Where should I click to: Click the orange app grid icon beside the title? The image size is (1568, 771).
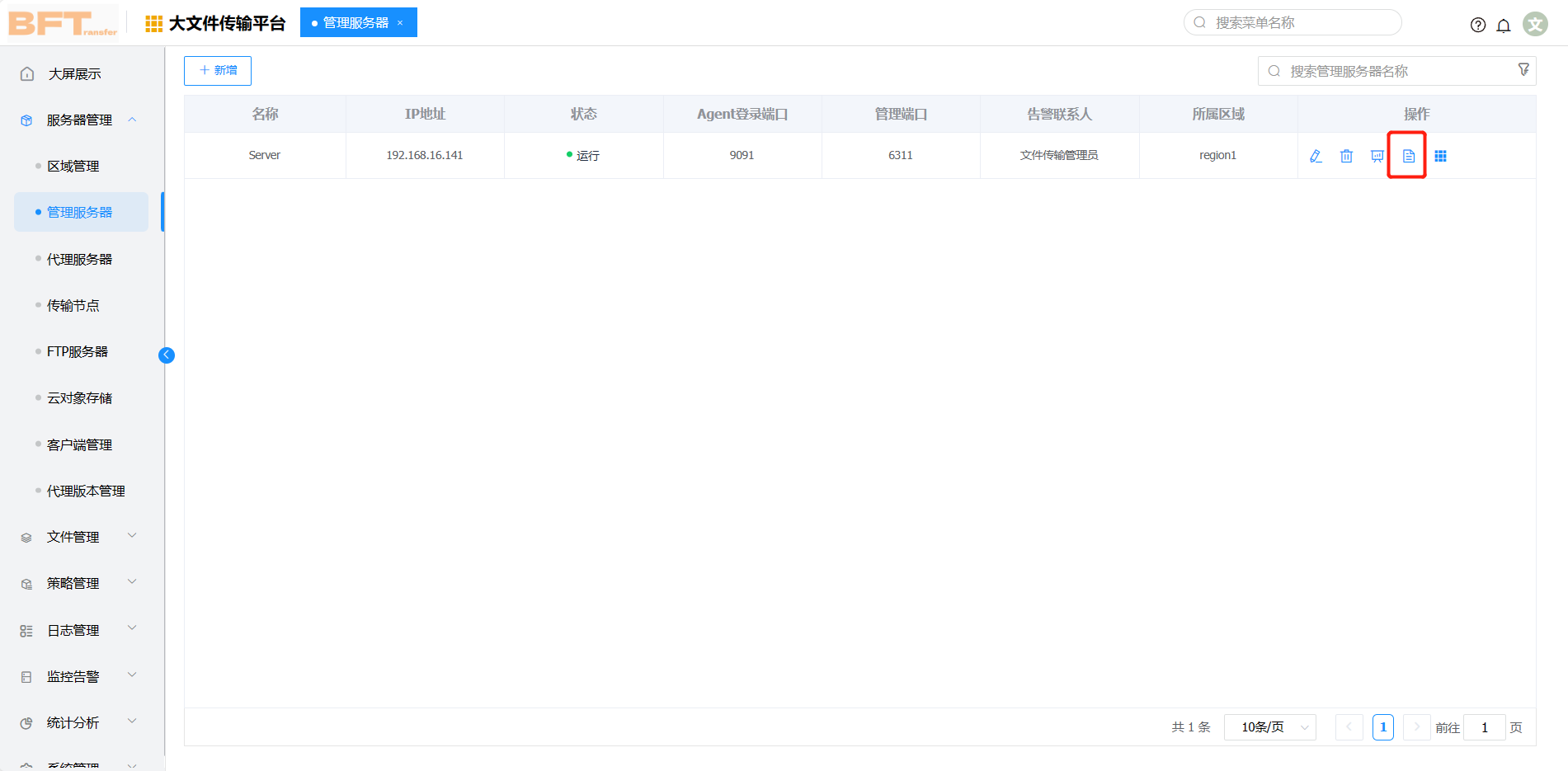point(153,24)
